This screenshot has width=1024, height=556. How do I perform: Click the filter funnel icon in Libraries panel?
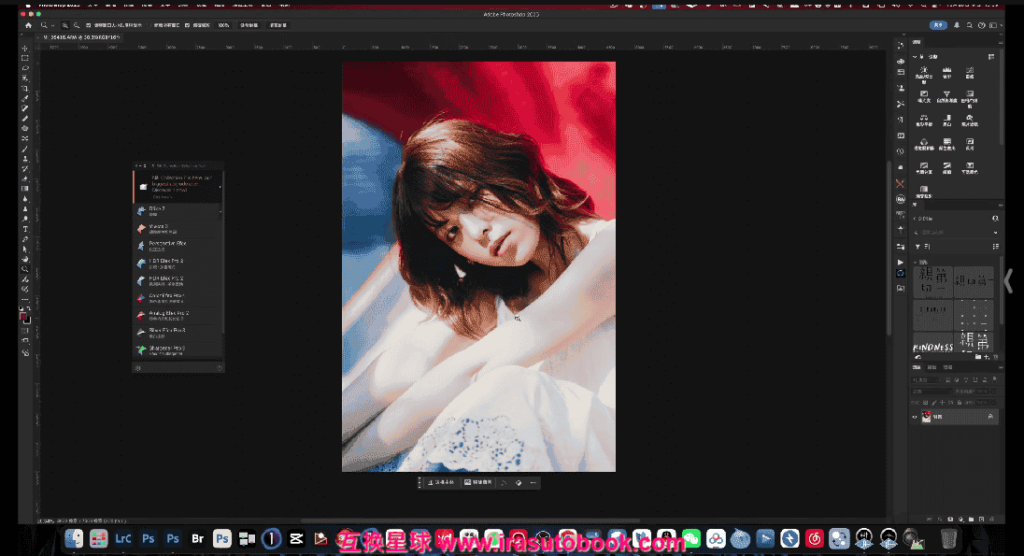918,246
